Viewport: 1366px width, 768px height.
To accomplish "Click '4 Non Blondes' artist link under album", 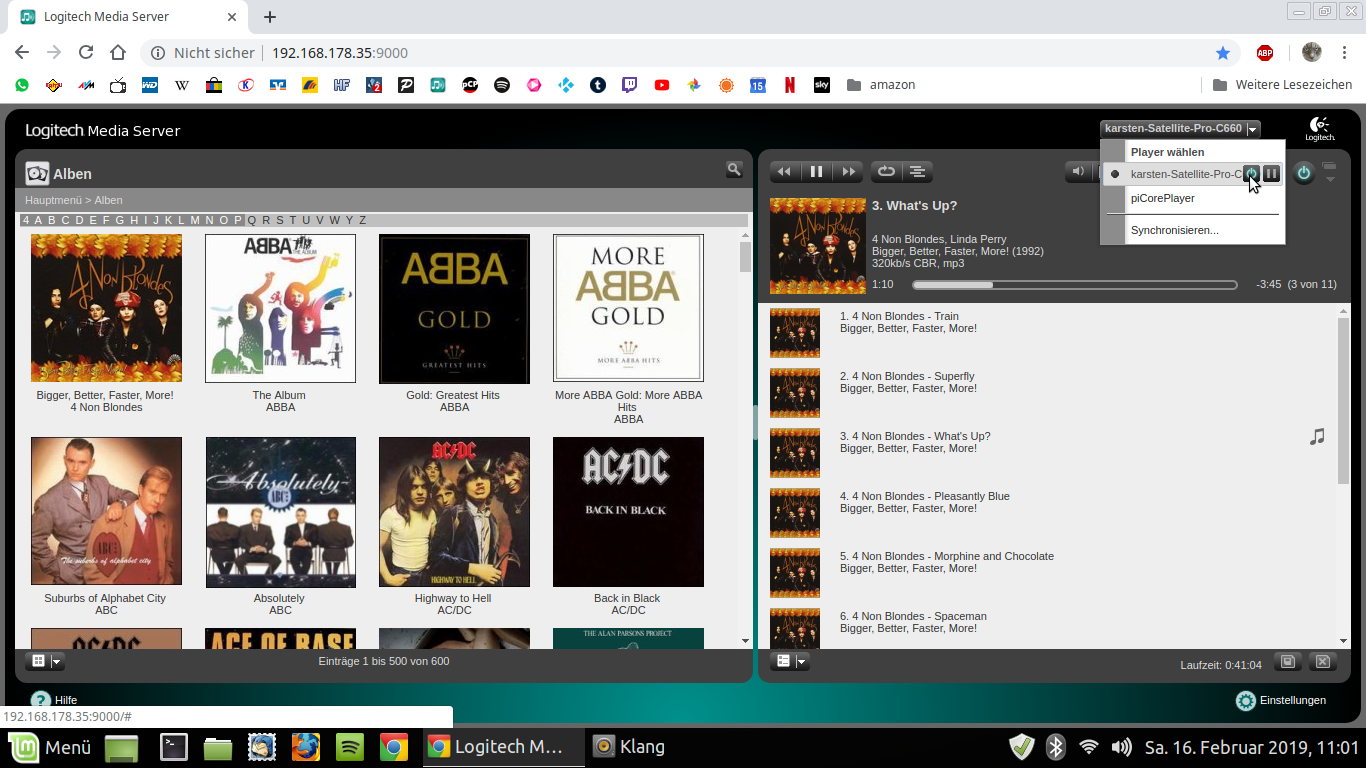I will coord(106,407).
